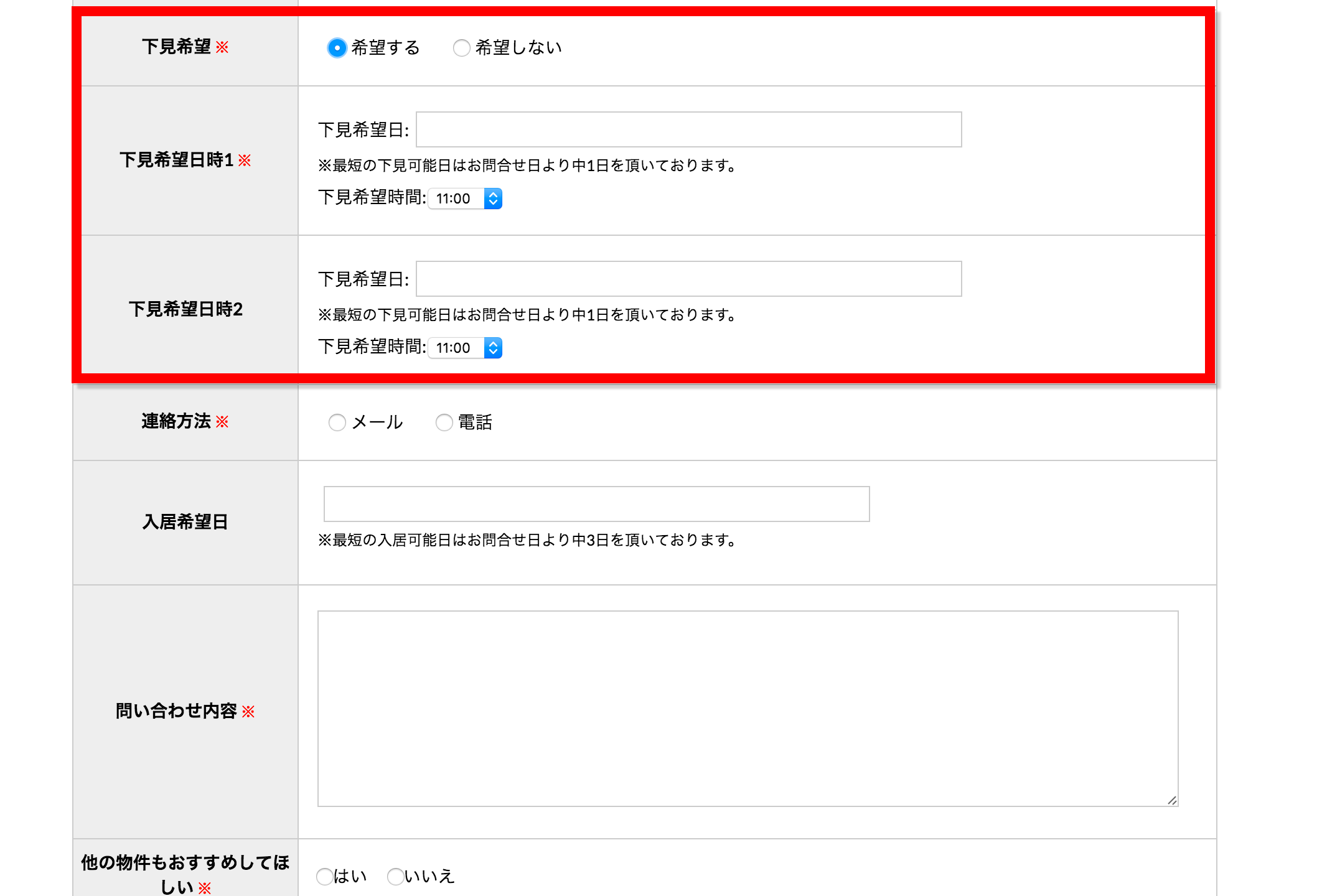Click the 下見希望日 field in 下見希望日時1

pos(688,129)
